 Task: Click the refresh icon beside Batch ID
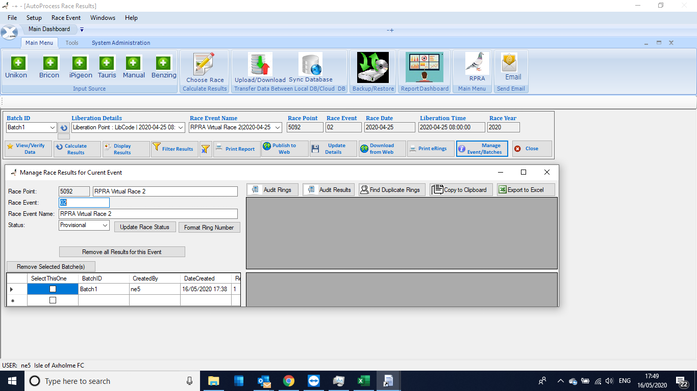coord(64,128)
